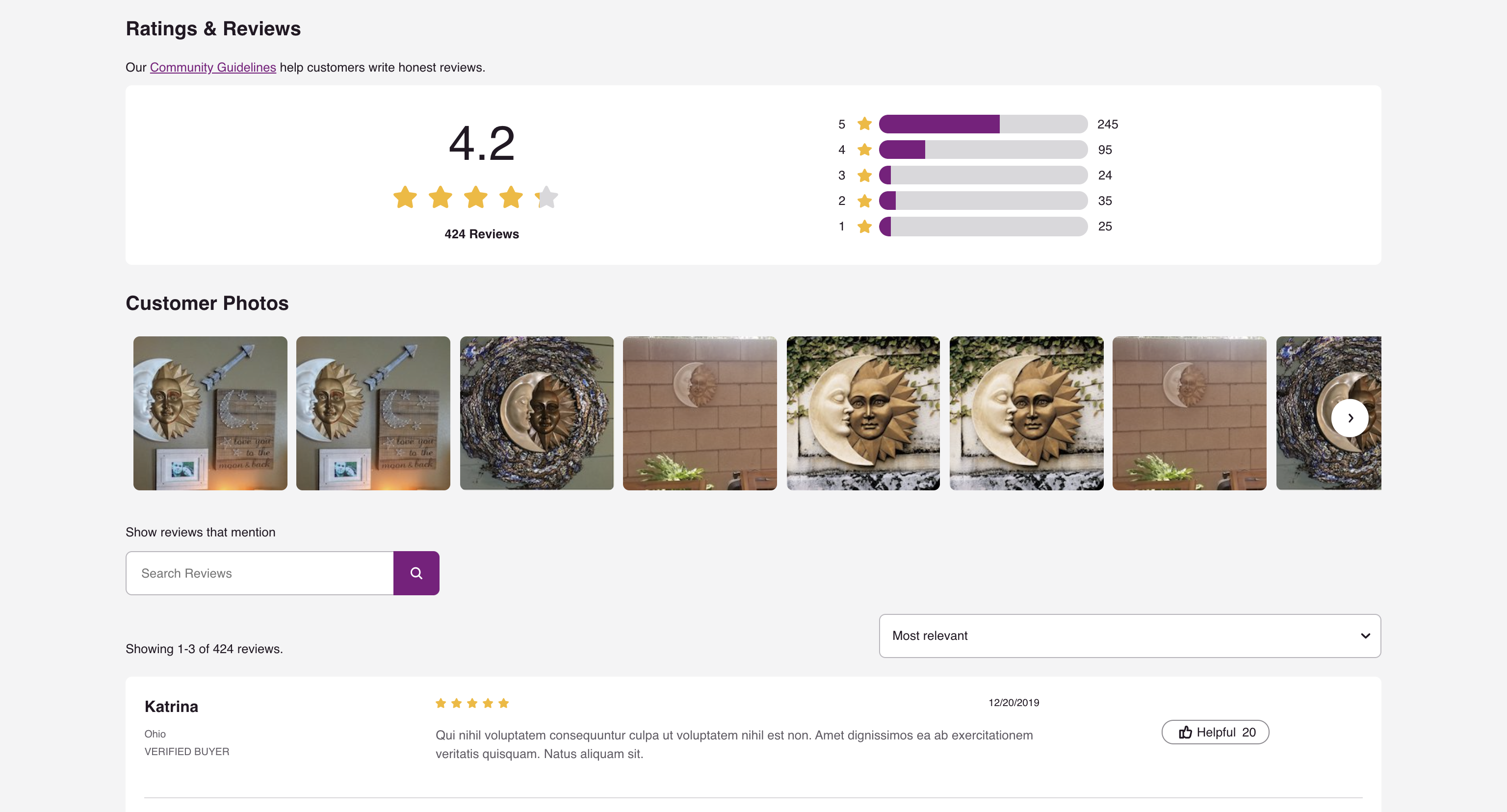Open third photo with wreath around sun-moon
This screenshot has height=812, width=1507.
click(537, 413)
